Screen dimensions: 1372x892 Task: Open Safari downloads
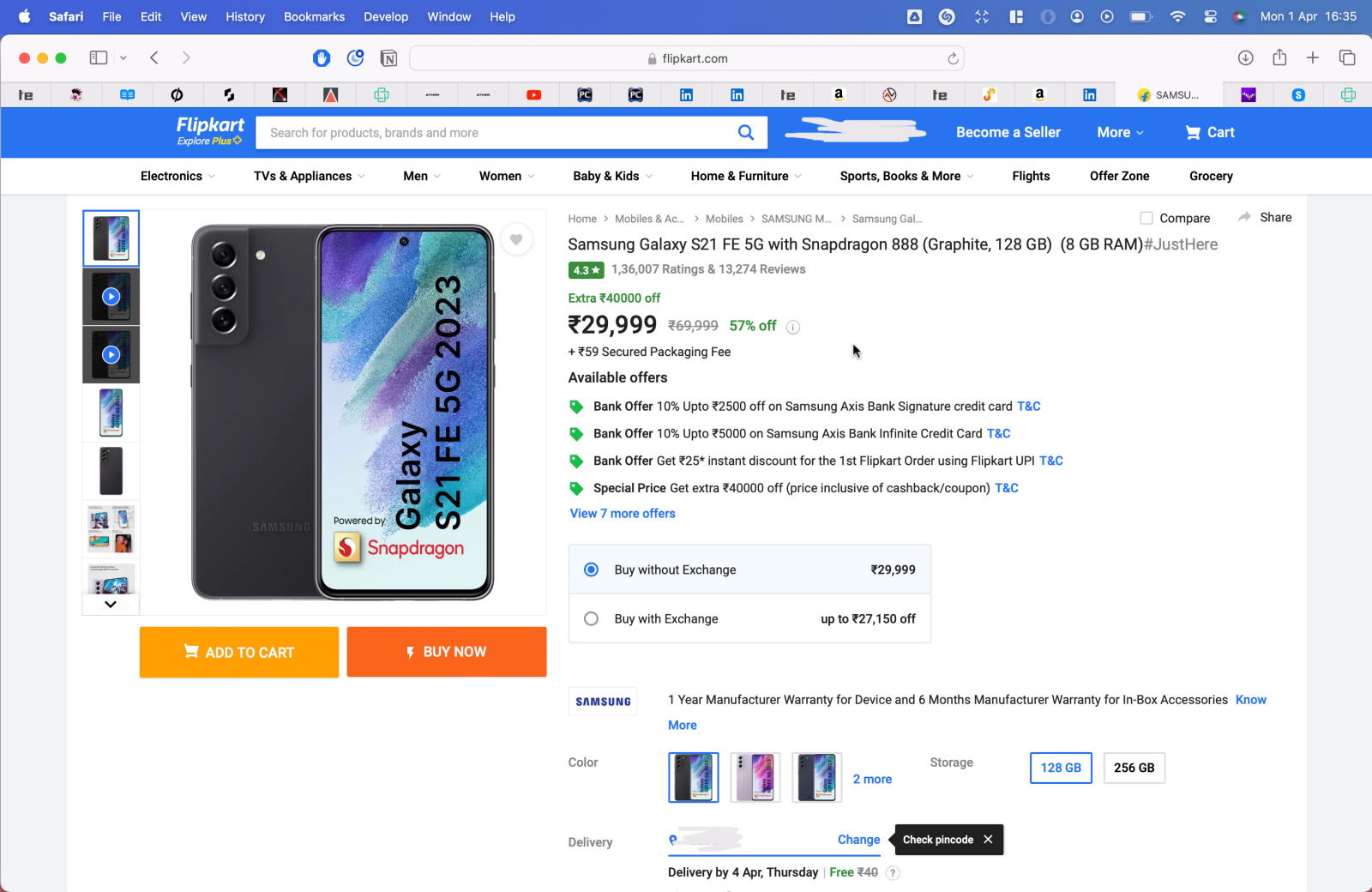pyautogui.click(x=1246, y=57)
